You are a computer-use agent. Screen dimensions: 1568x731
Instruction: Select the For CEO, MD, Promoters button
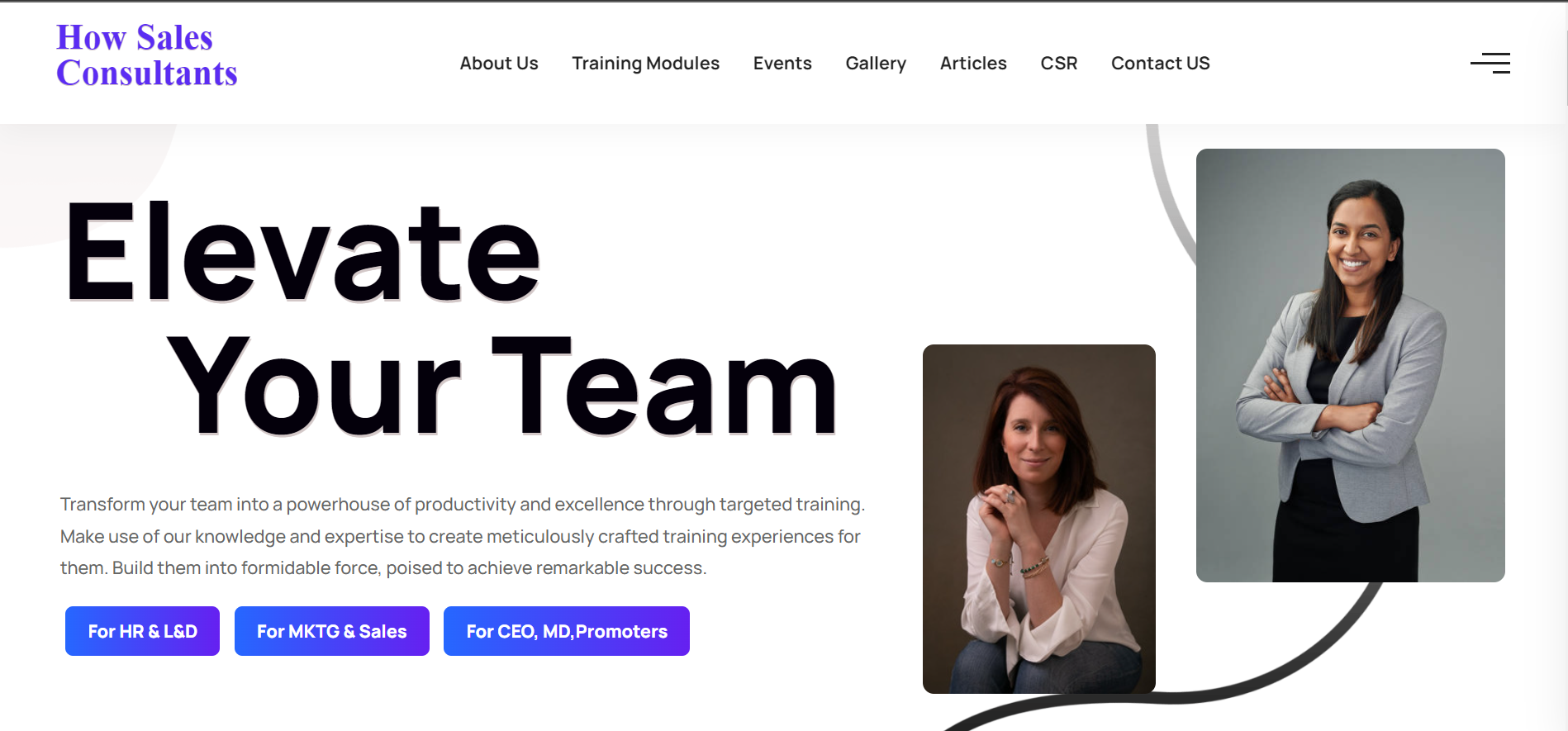pyautogui.click(x=567, y=631)
